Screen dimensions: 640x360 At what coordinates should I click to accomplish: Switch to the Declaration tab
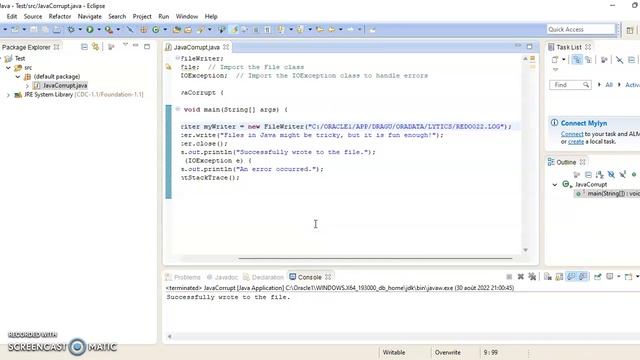263,277
